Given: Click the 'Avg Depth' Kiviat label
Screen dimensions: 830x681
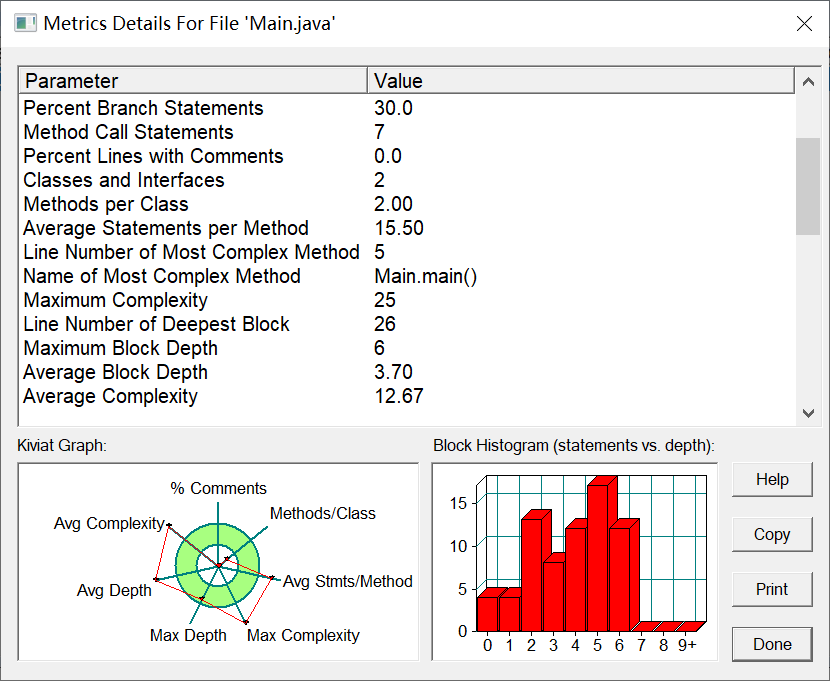Looking at the screenshot, I should pos(114,590).
